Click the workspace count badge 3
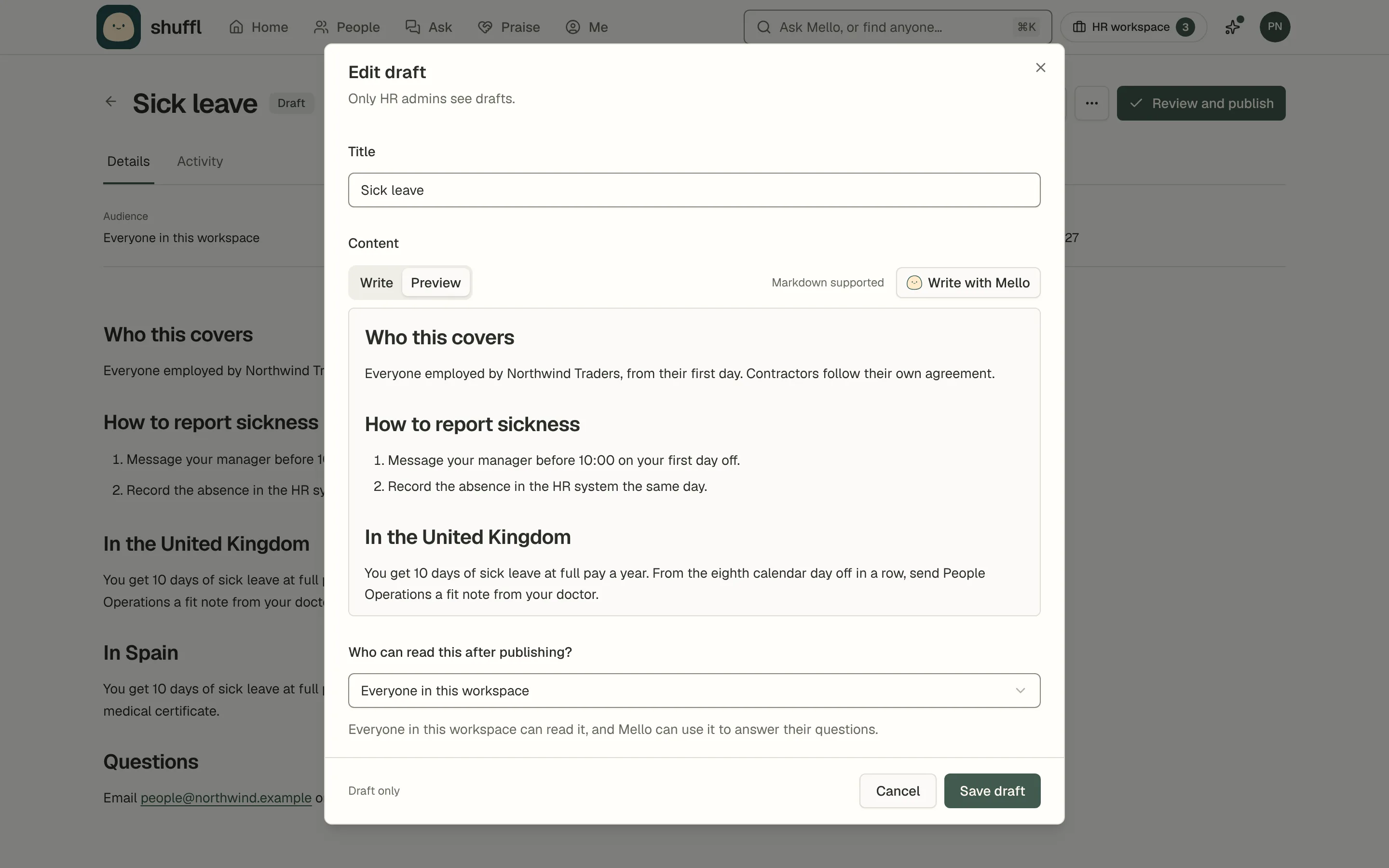1389x868 pixels. coord(1185,27)
